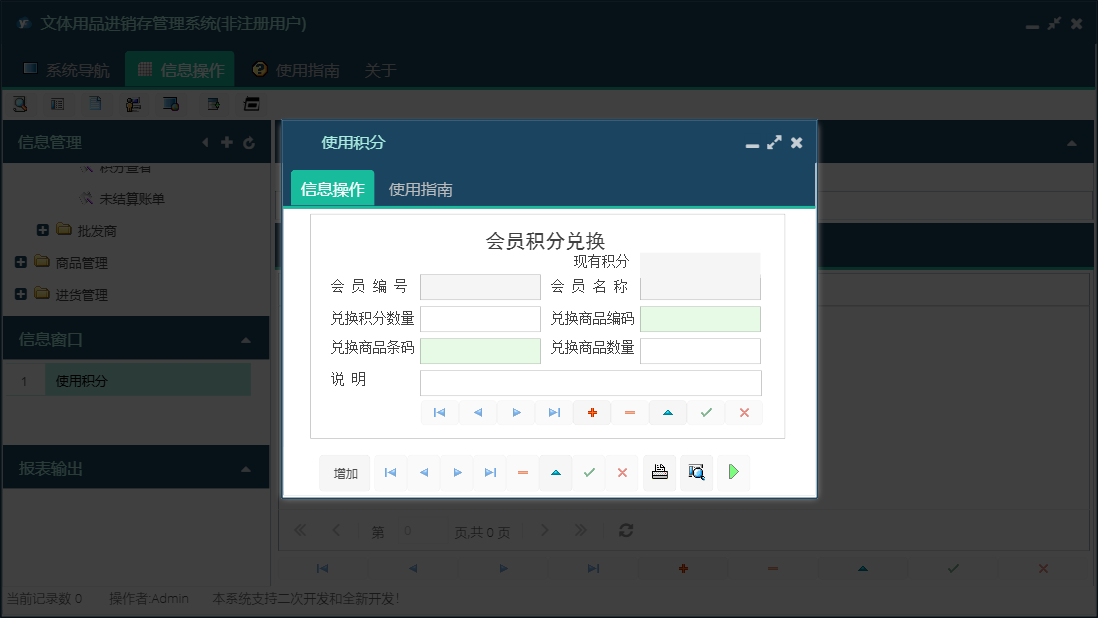Expand the 进货管理 tree node
The height and width of the screenshot is (618, 1098).
tap(23, 294)
